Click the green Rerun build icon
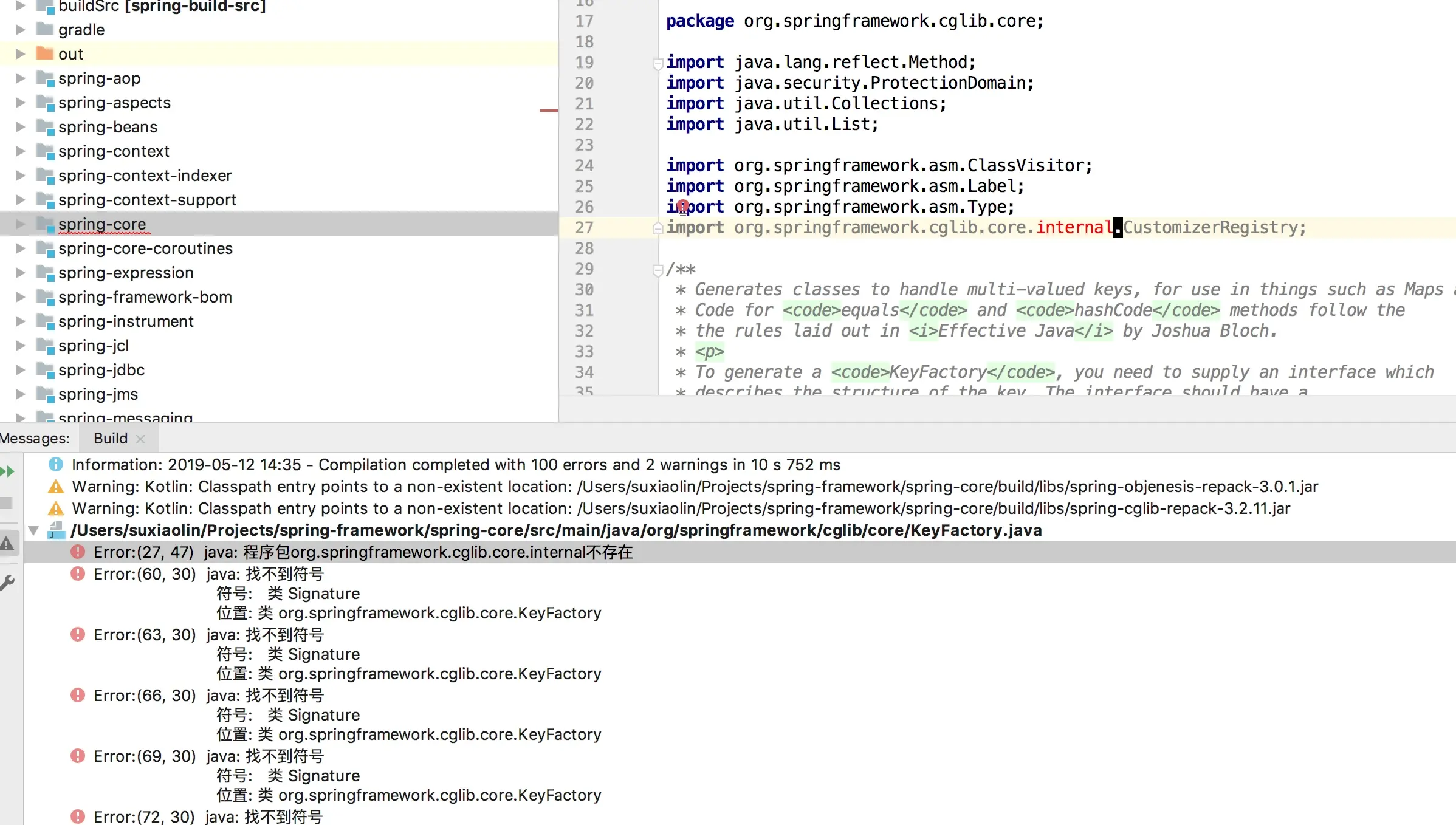1456x825 pixels. click(x=7, y=471)
